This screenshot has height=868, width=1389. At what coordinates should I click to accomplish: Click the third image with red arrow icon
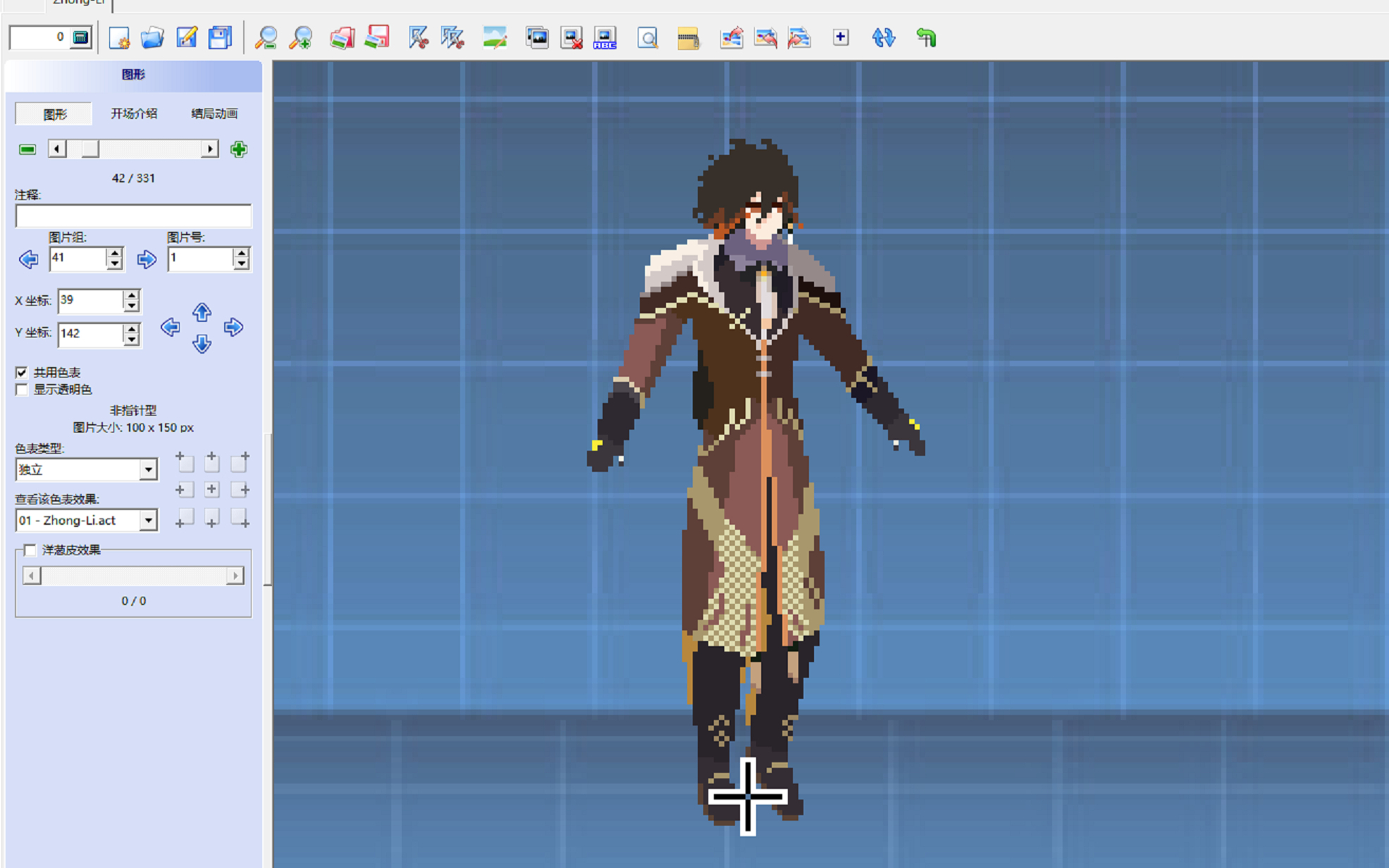pos(799,37)
